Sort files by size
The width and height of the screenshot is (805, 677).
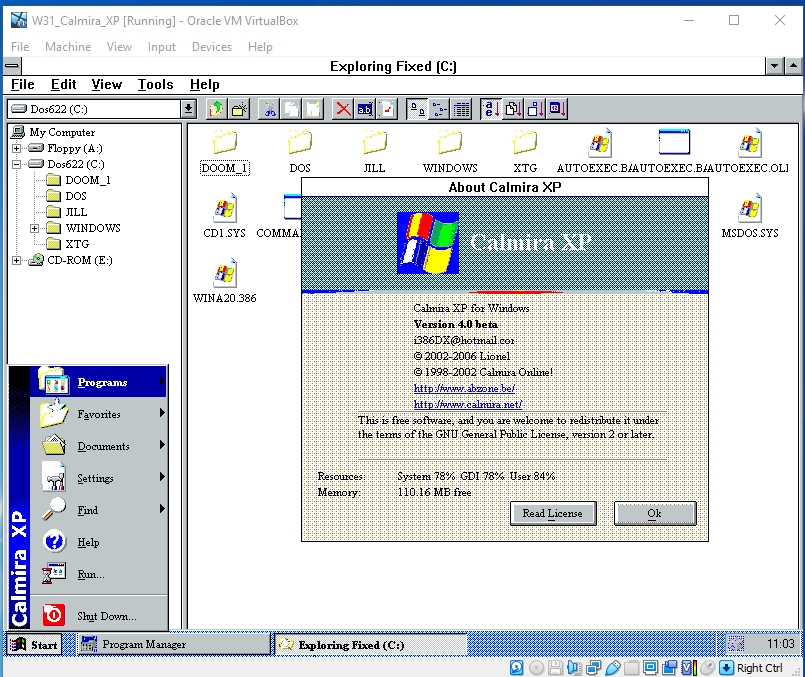[x=535, y=109]
